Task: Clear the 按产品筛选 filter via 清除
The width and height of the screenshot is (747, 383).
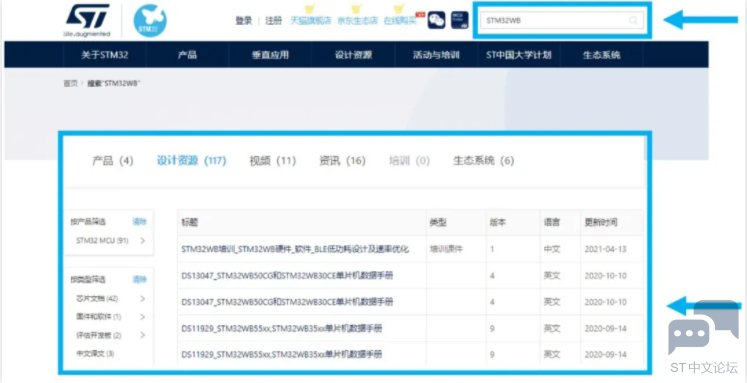Action: click(x=139, y=222)
